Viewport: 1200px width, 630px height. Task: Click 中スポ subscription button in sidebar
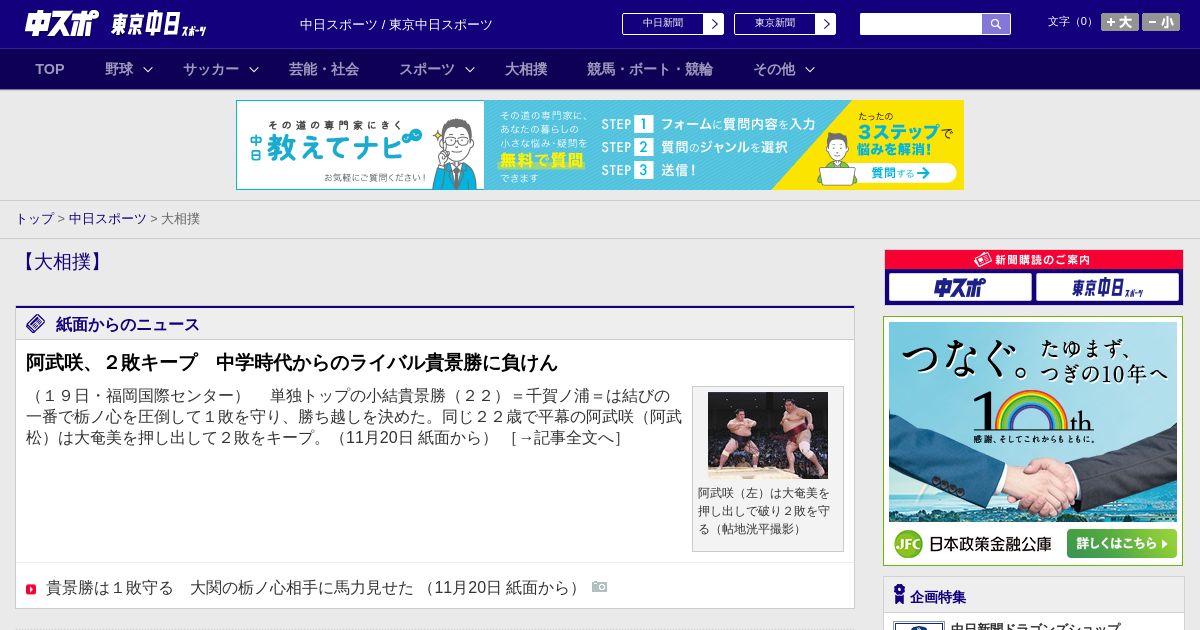click(x=960, y=288)
